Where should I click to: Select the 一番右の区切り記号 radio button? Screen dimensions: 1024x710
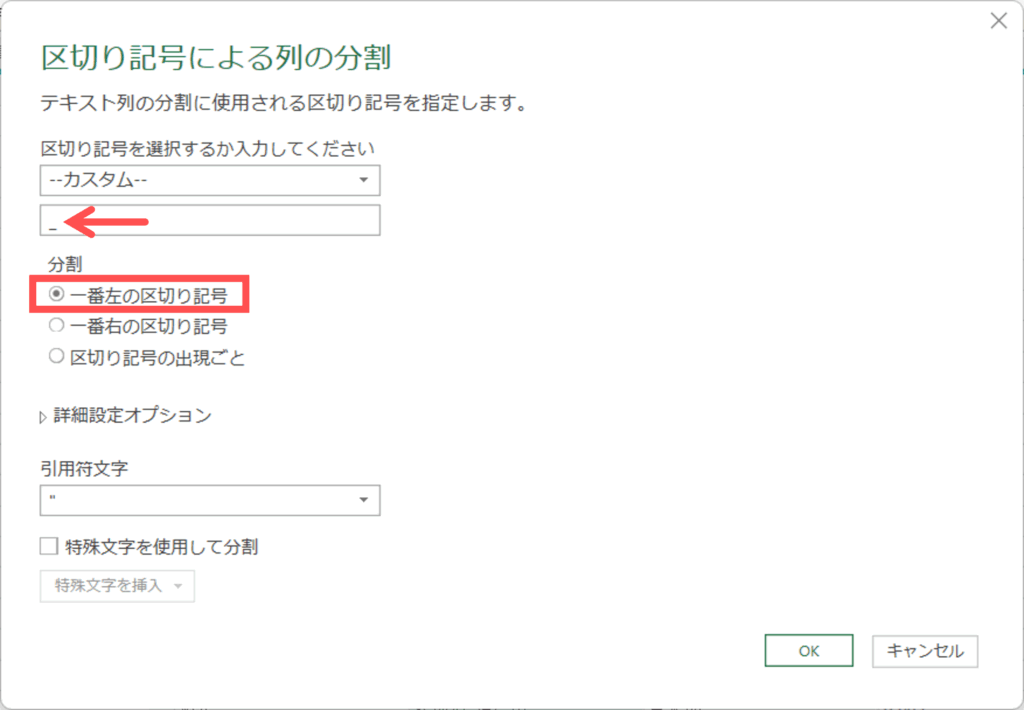point(57,326)
